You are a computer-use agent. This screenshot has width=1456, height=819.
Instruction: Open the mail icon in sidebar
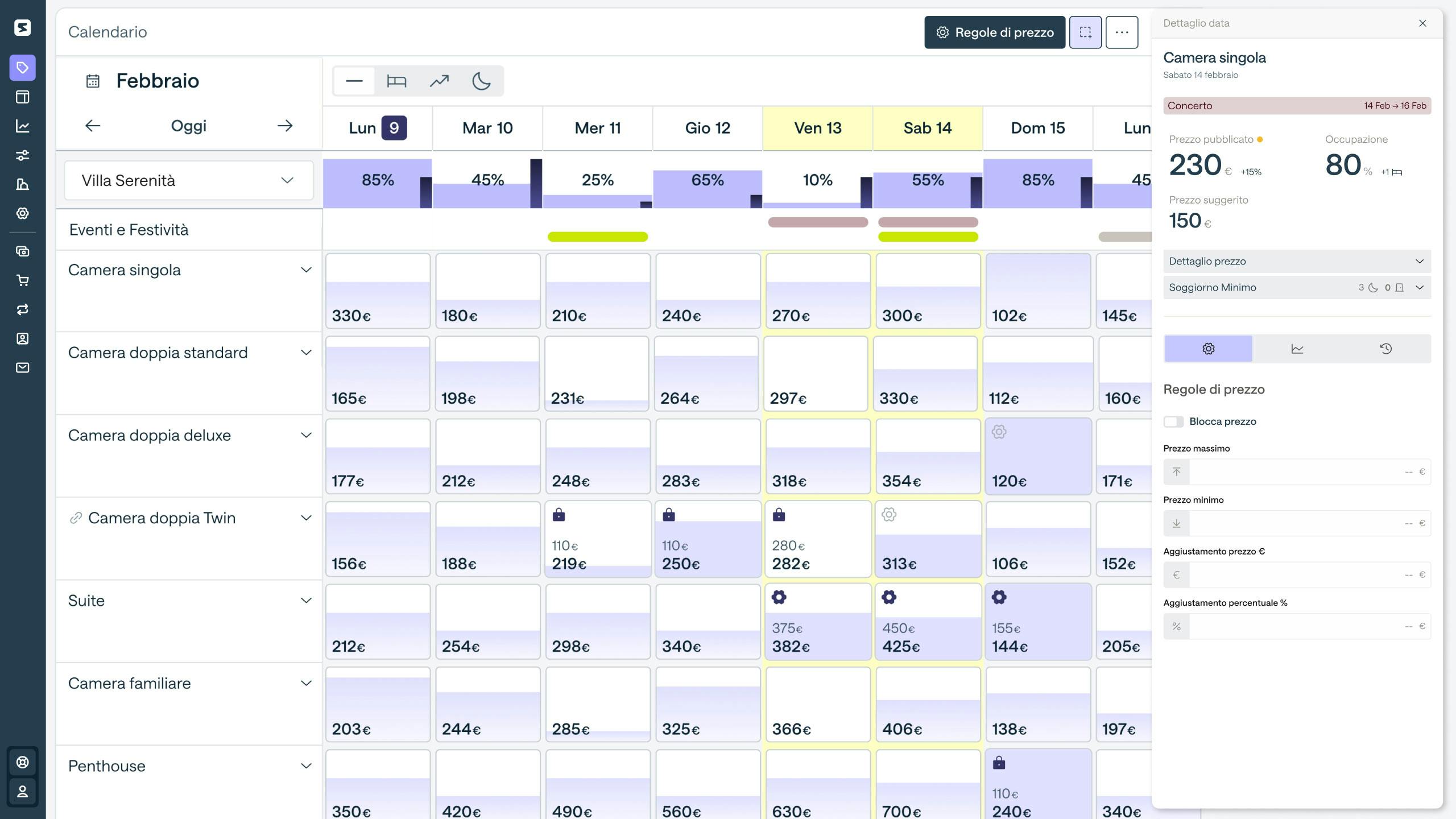22,367
